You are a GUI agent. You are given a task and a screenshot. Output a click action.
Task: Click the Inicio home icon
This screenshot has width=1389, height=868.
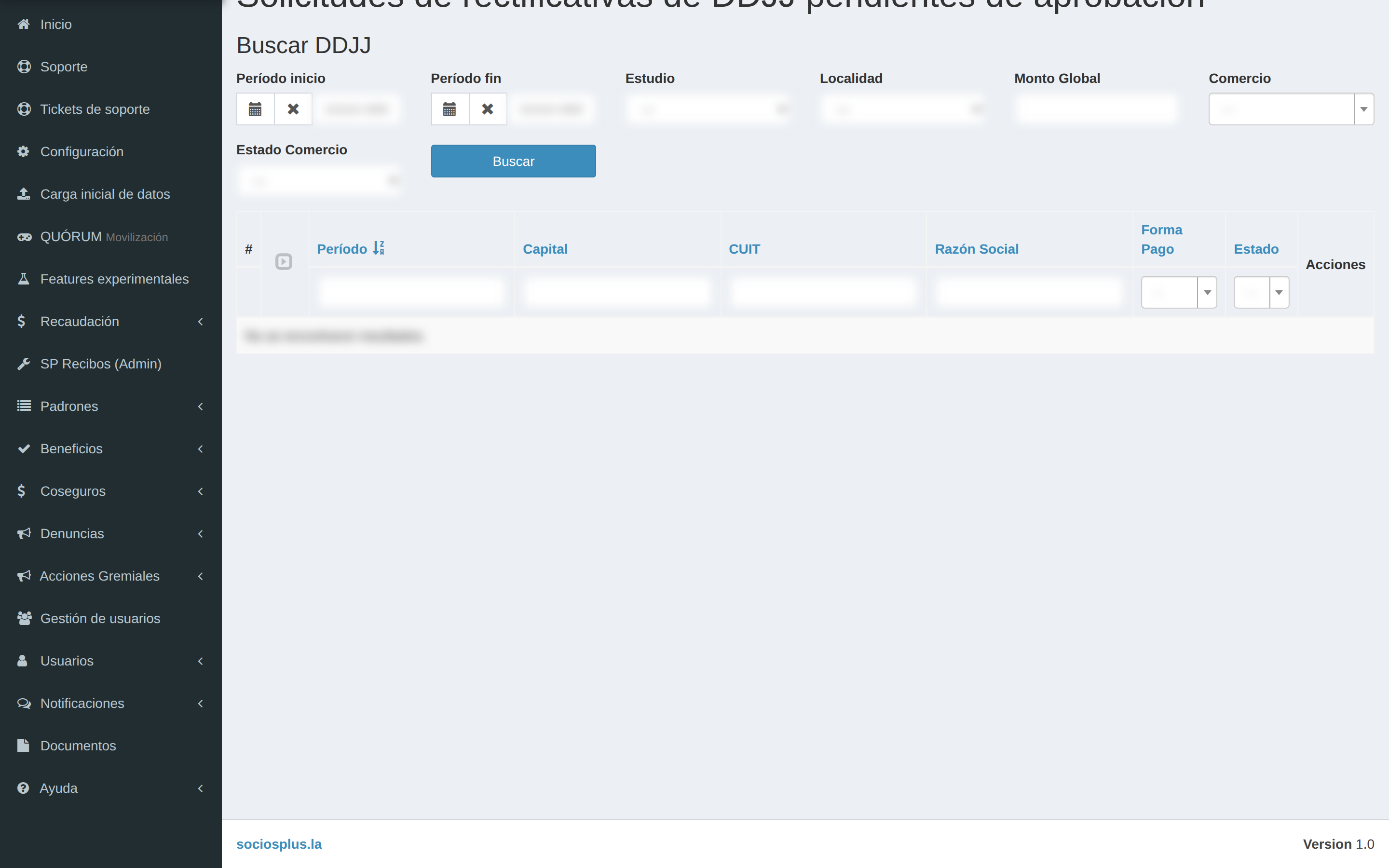pos(24,24)
